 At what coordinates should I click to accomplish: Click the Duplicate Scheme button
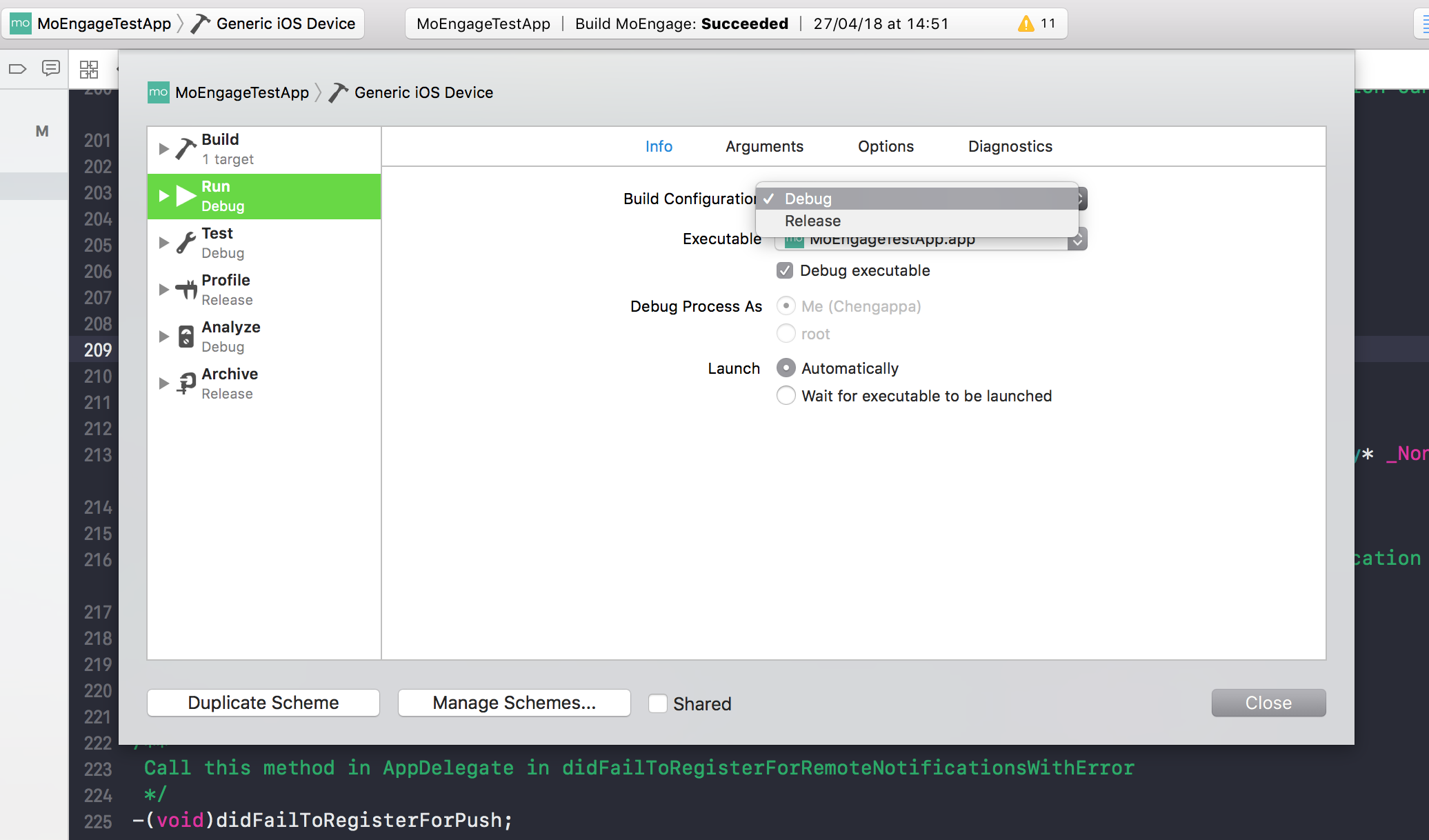click(263, 703)
